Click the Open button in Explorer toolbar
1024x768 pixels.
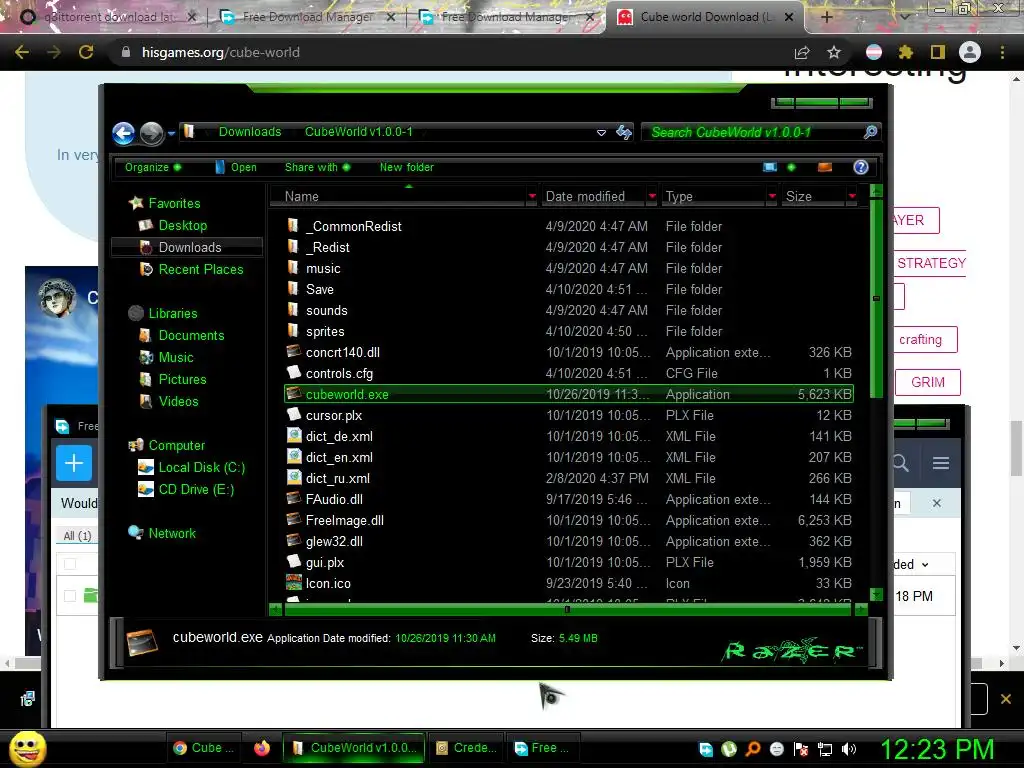click(x=236, y=167)
